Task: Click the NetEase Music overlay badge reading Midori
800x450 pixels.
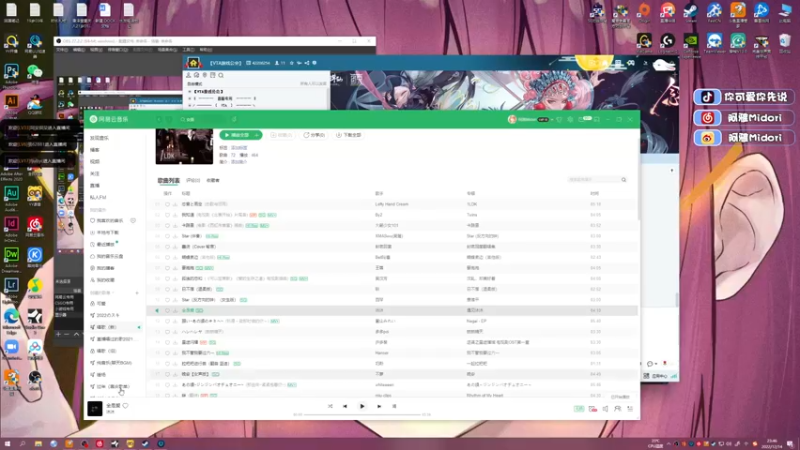Action: [743, 118]
